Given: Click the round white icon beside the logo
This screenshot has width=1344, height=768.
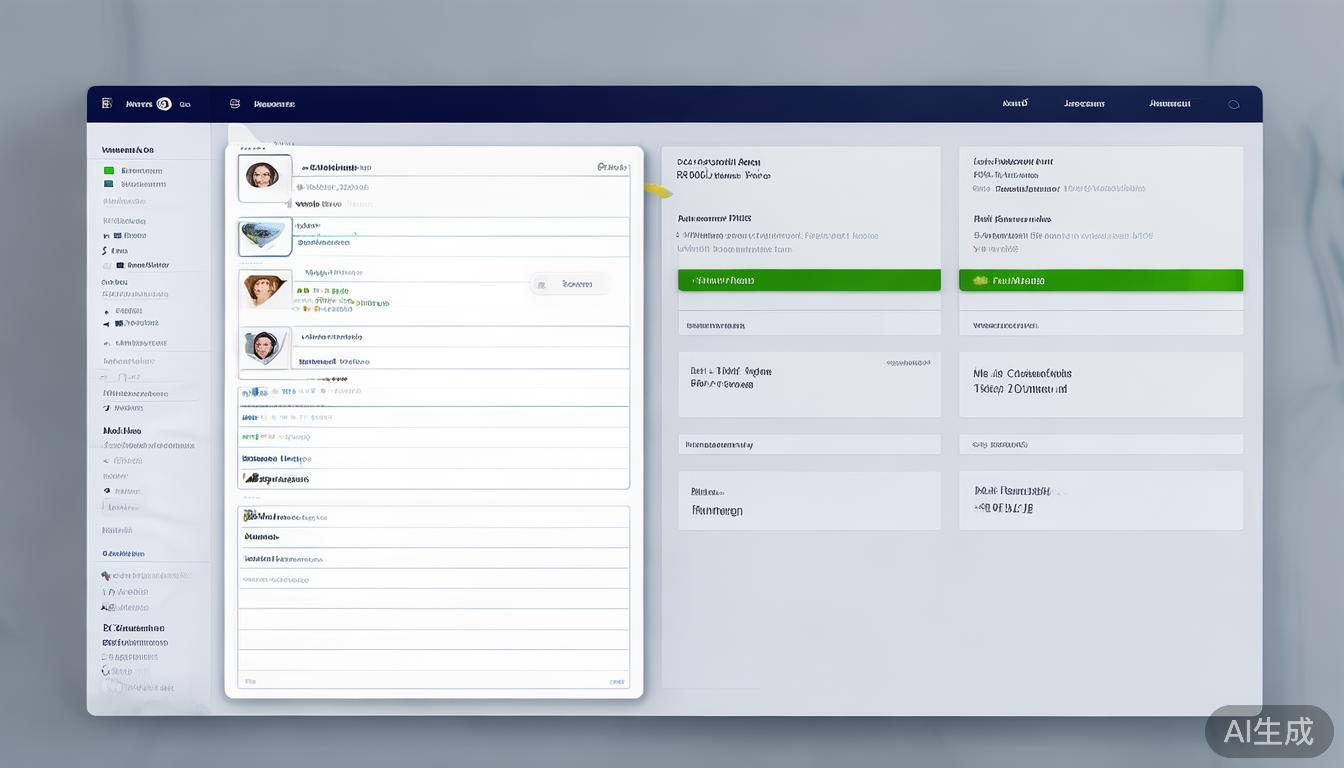Looking at the screenshot, I should tap(164, 104).
